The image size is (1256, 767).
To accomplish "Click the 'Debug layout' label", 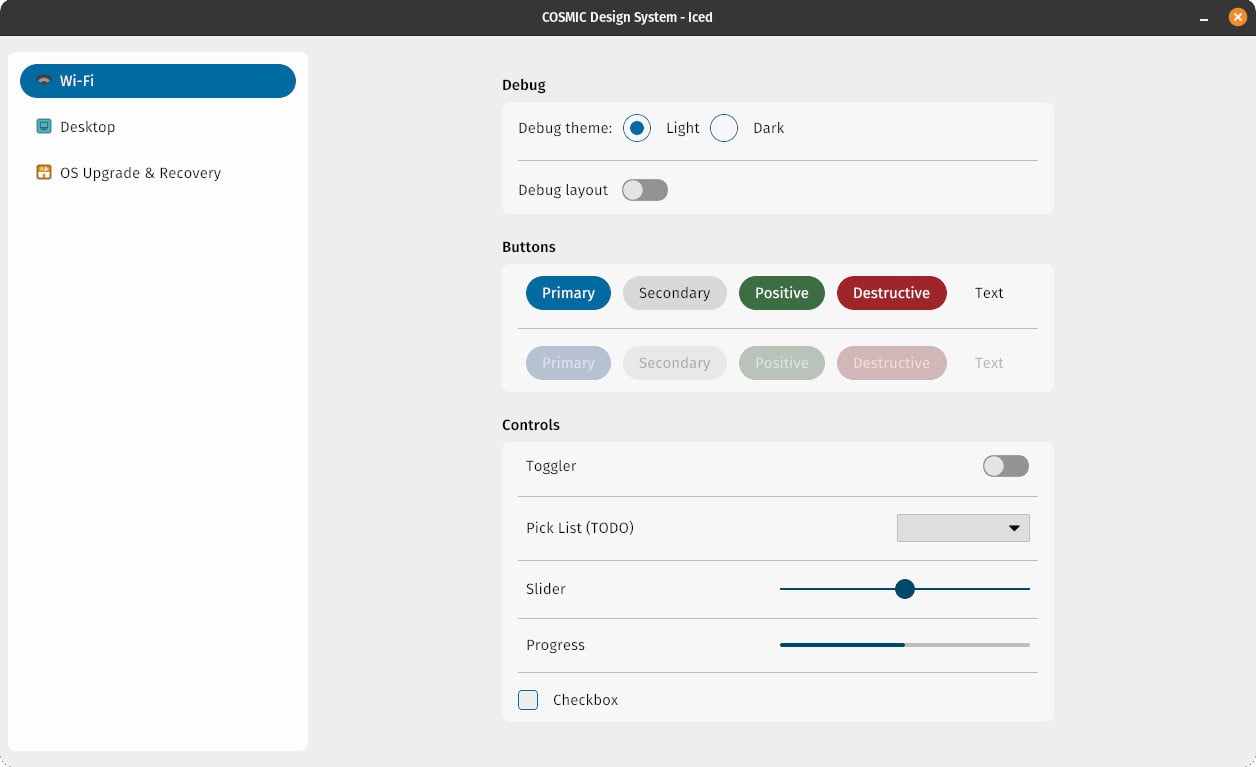I will [x=563, y=190].
